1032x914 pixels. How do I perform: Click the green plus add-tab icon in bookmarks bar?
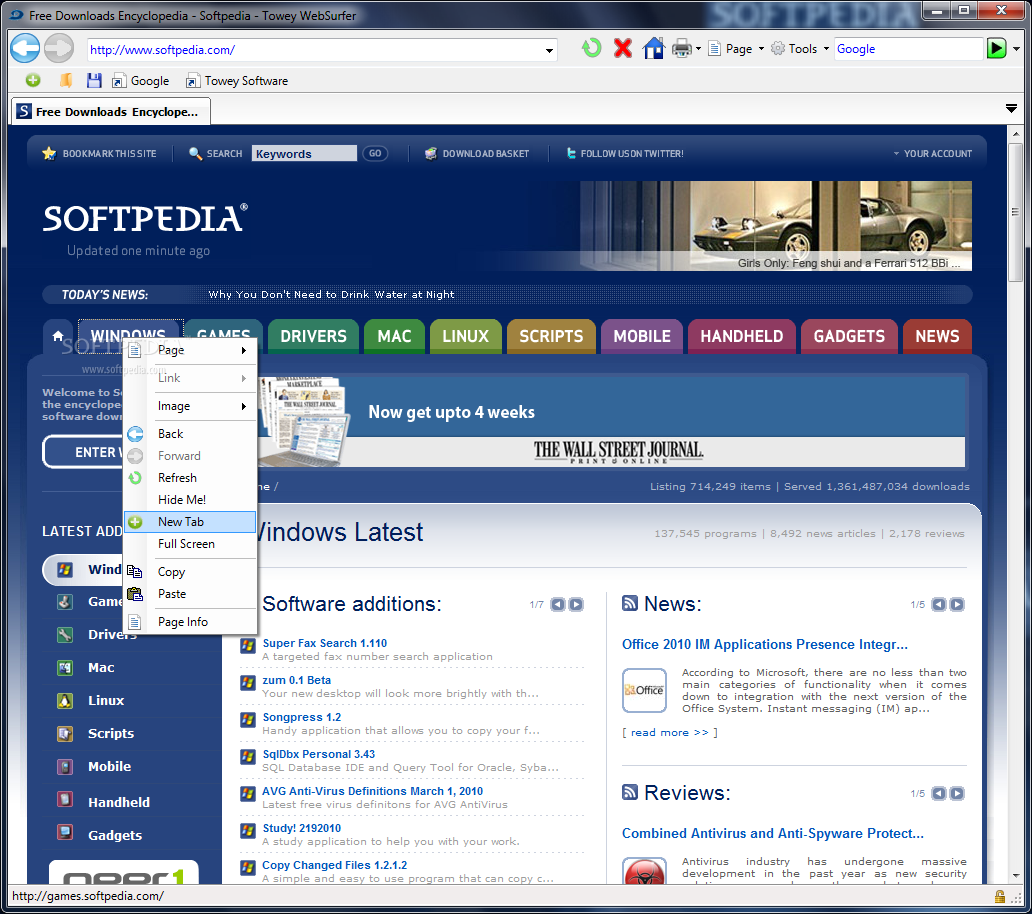point(33,80)
